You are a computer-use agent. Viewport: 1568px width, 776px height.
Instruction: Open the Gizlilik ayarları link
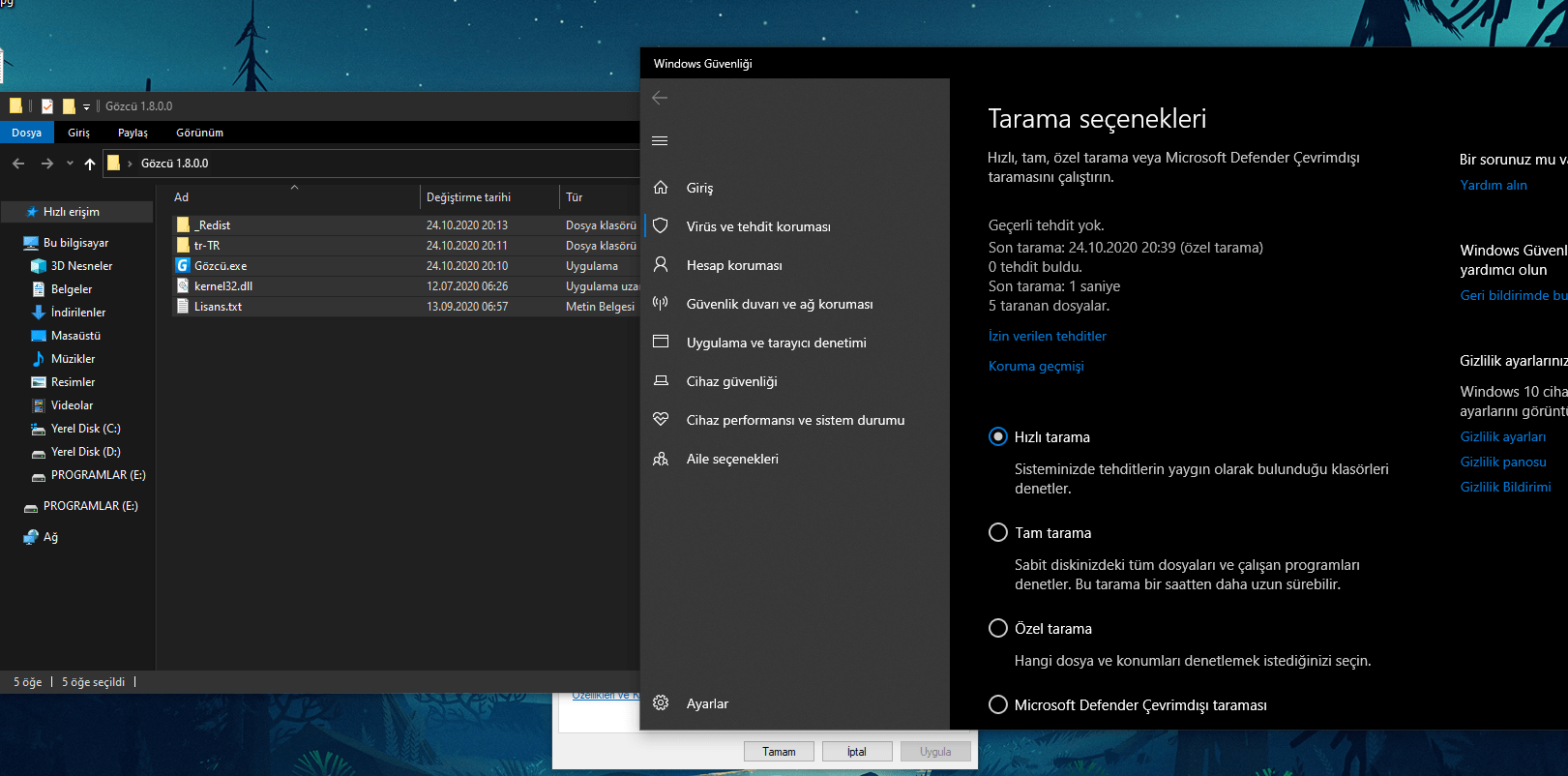(1503, 436)
